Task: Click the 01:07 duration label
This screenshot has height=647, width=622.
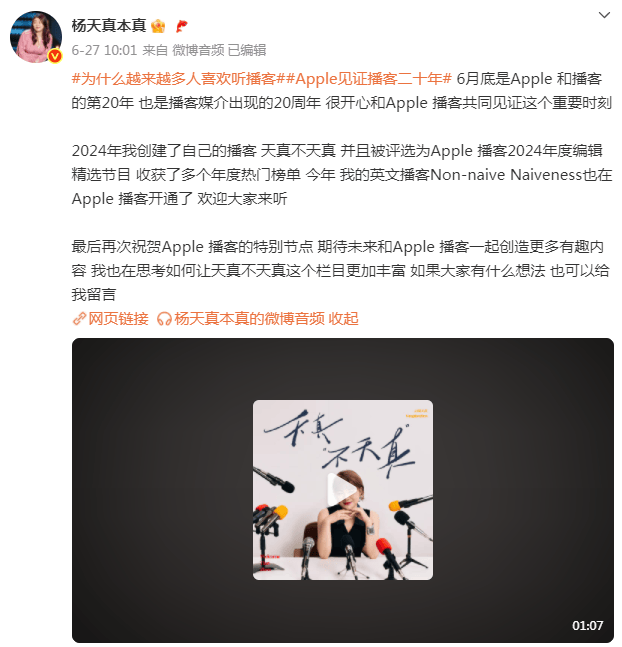Action: tap(587, 626)
